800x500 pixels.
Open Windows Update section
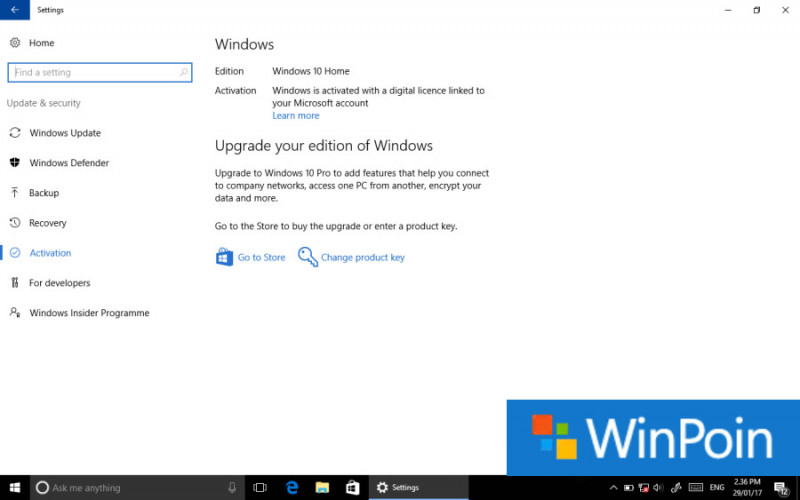(65, 133)
